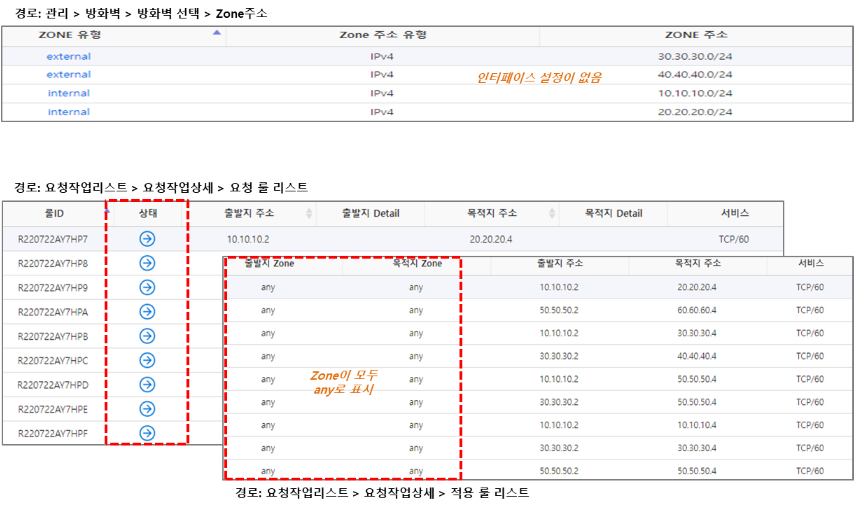Select applied rule destination 10.10.10.4
Screen dimensions: 855x509
697,425
